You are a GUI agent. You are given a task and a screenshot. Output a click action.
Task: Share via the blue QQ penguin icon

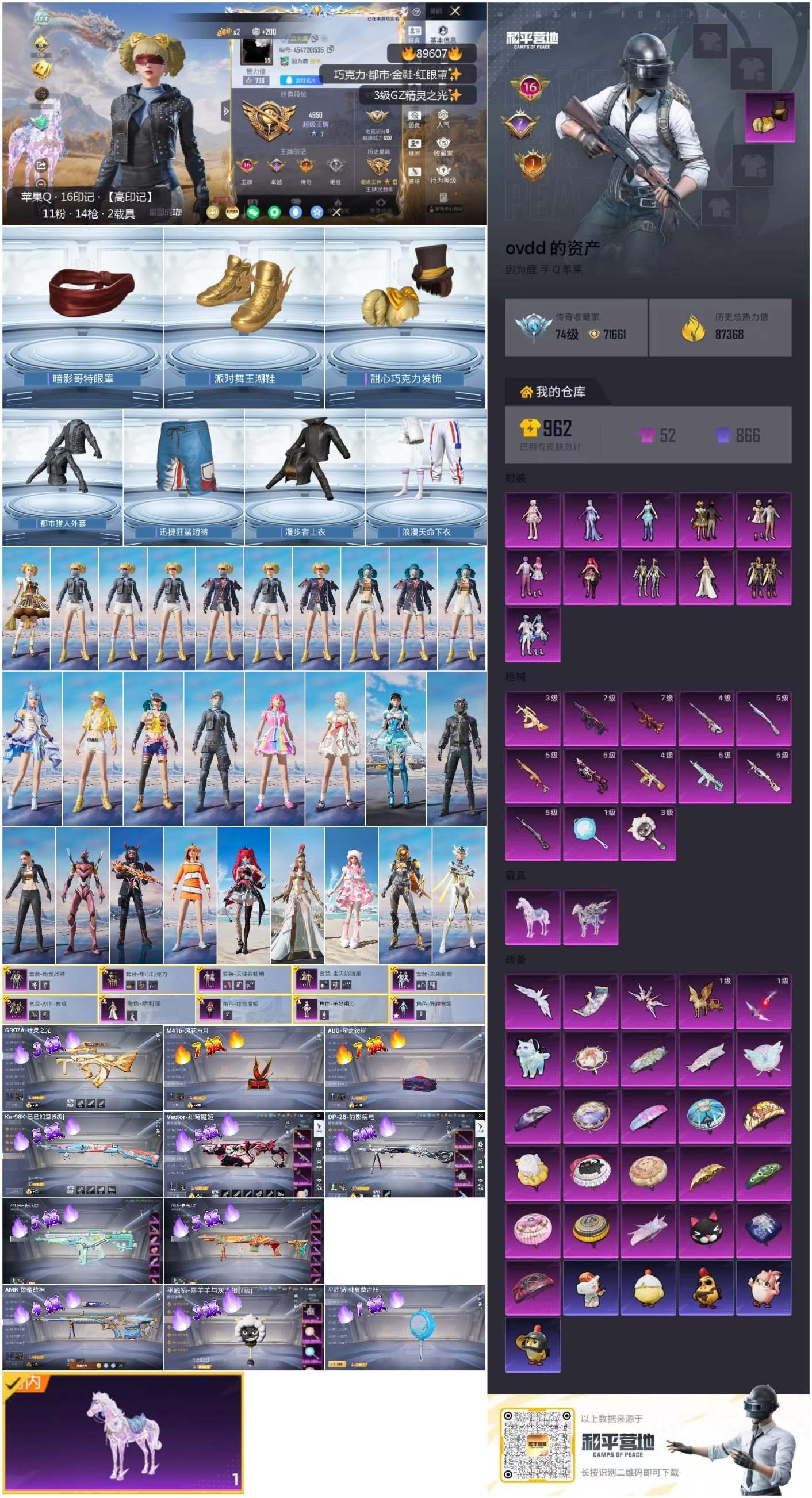296,212
